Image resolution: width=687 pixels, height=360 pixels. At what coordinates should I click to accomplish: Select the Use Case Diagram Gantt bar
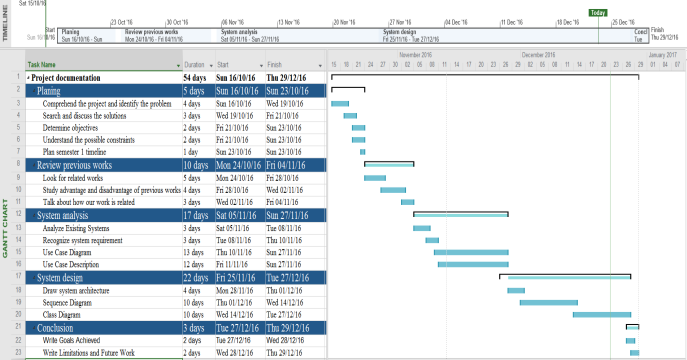(471, 252)
